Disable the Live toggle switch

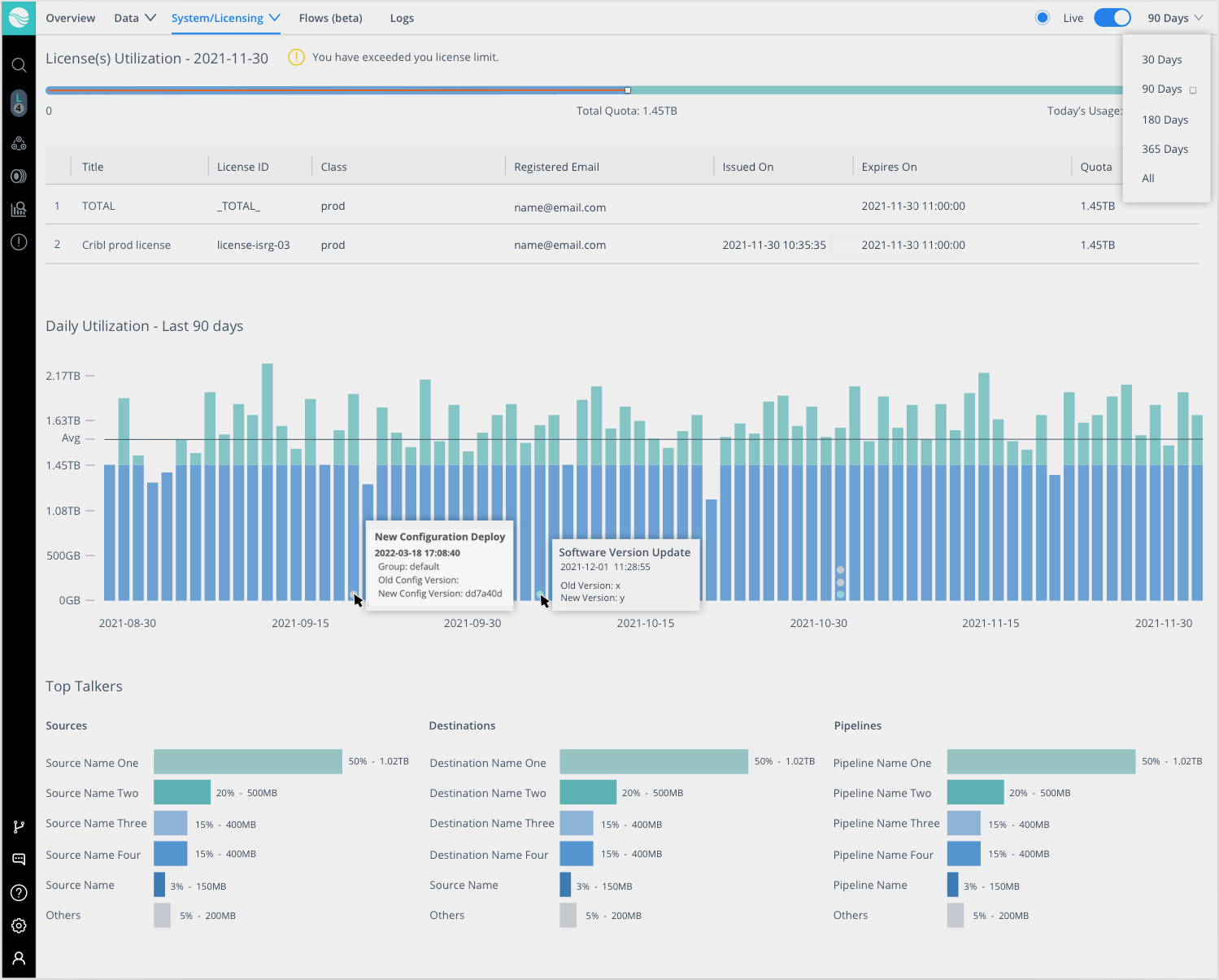(x=1112, y=17)
